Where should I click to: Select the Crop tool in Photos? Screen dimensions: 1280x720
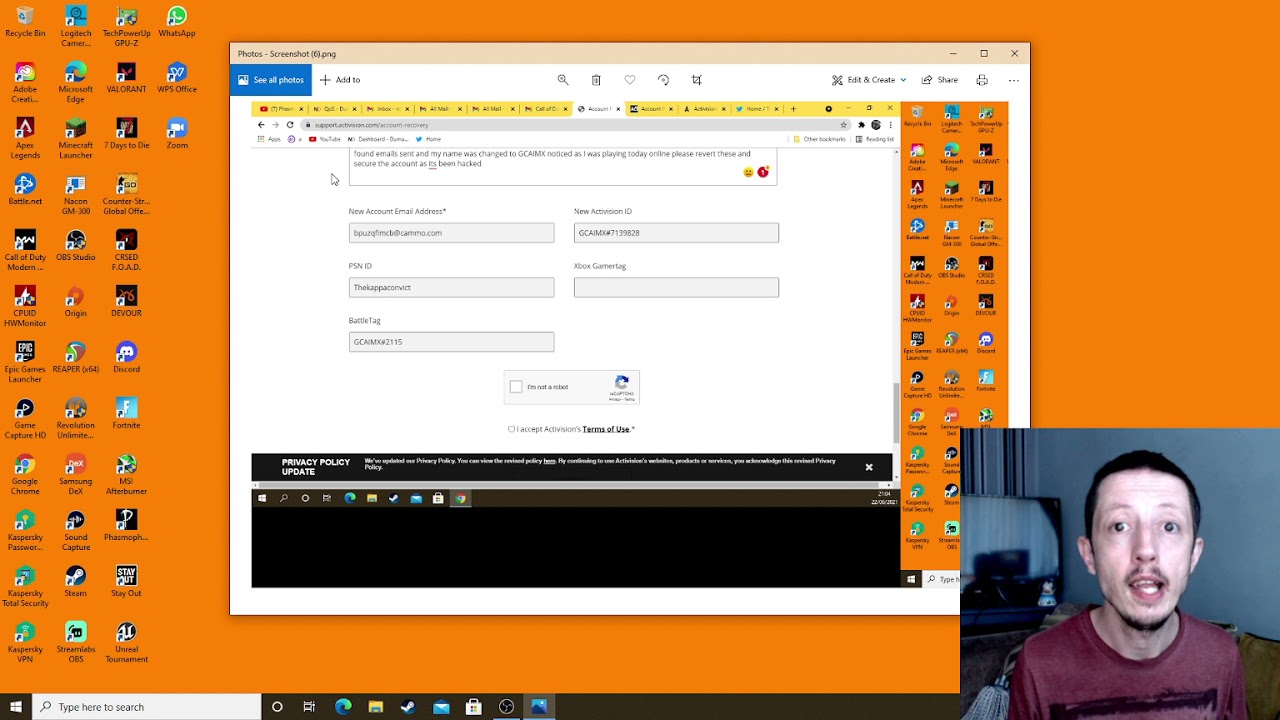[697, 80]
